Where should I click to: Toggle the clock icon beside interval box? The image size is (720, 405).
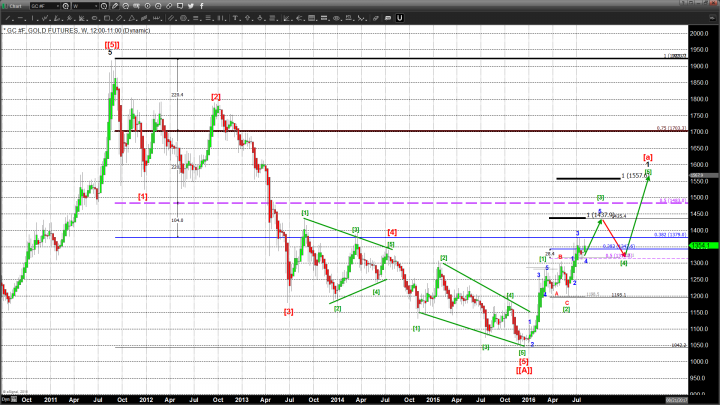[104, 6]
